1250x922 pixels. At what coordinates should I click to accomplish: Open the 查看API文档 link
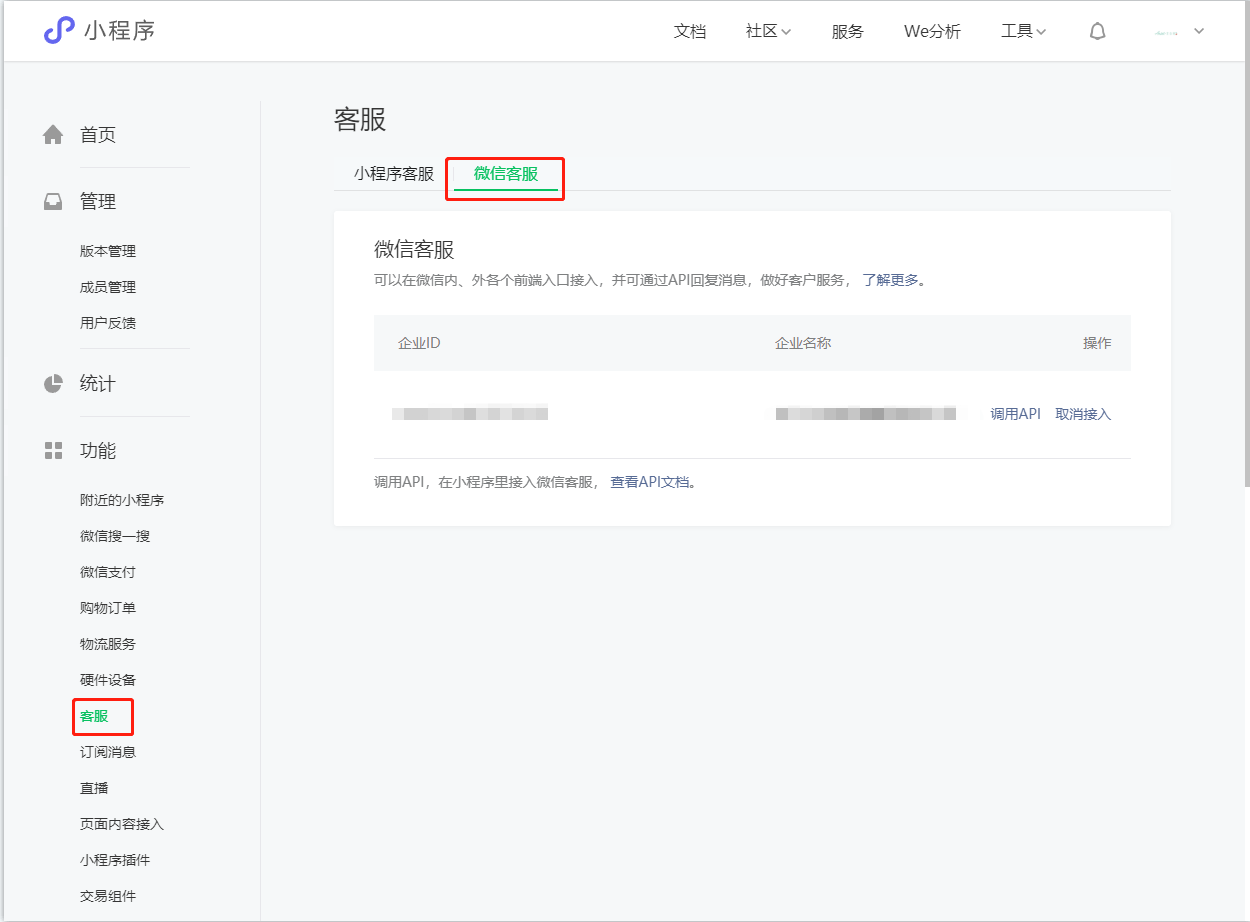pos(650,482)
